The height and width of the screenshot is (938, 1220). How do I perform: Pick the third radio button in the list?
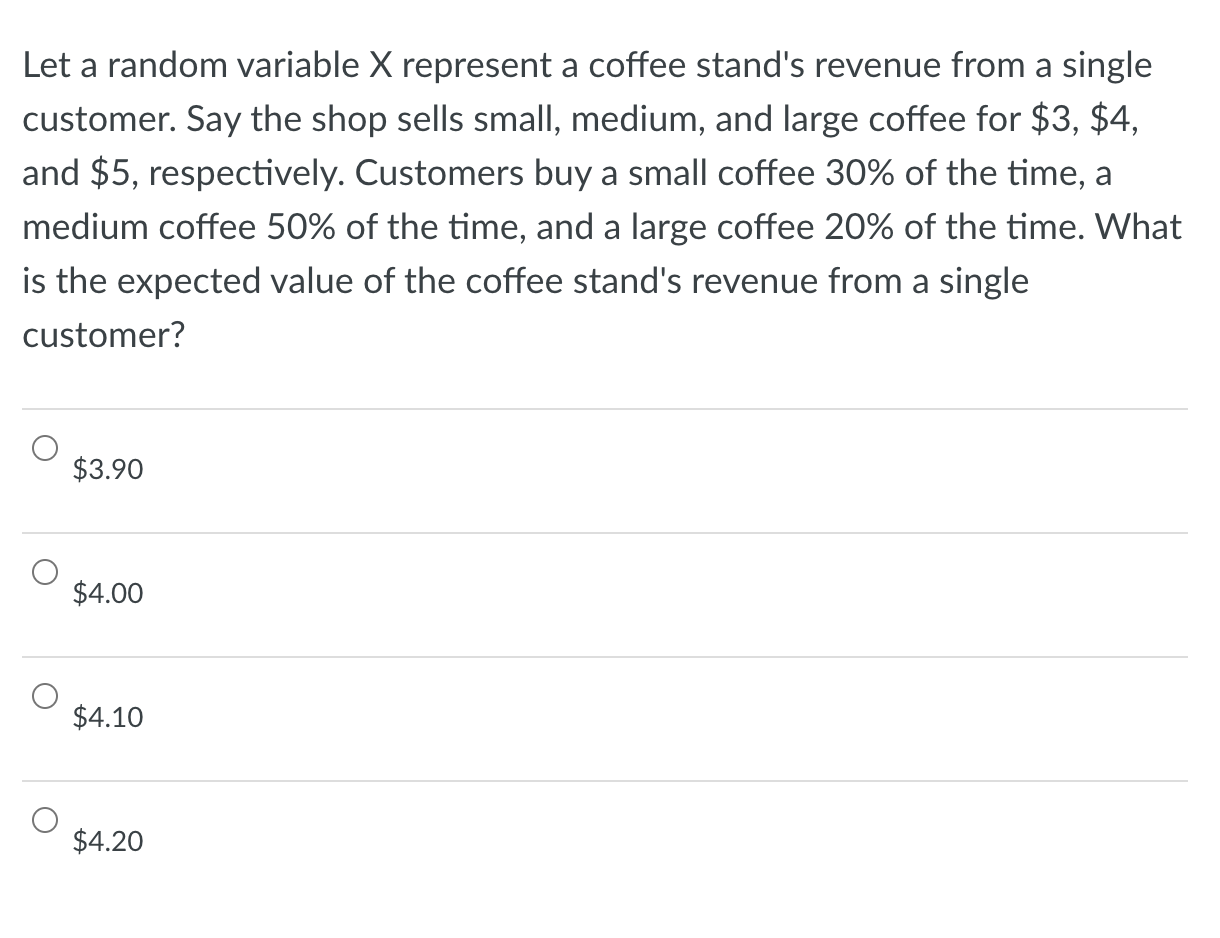click(x=45, y=696)
